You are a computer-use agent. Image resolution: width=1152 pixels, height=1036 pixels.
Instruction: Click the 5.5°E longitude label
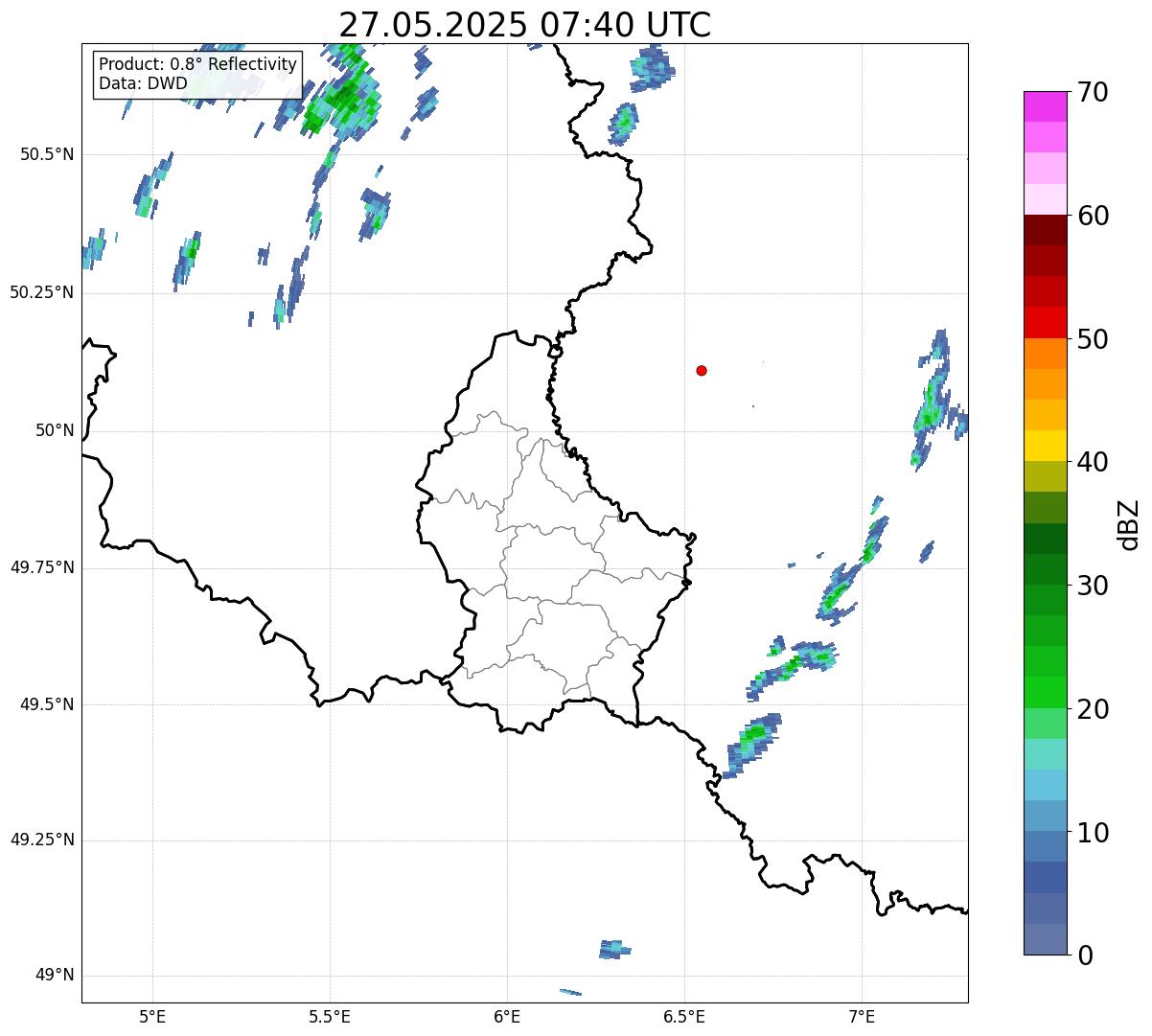330,1017
